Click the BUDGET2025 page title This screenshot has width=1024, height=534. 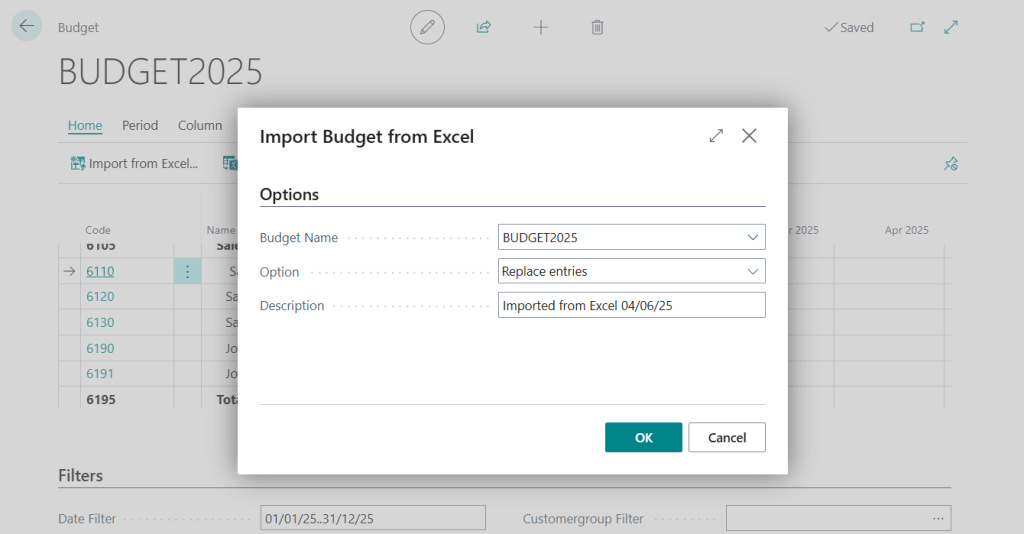[x=161, y=72]
